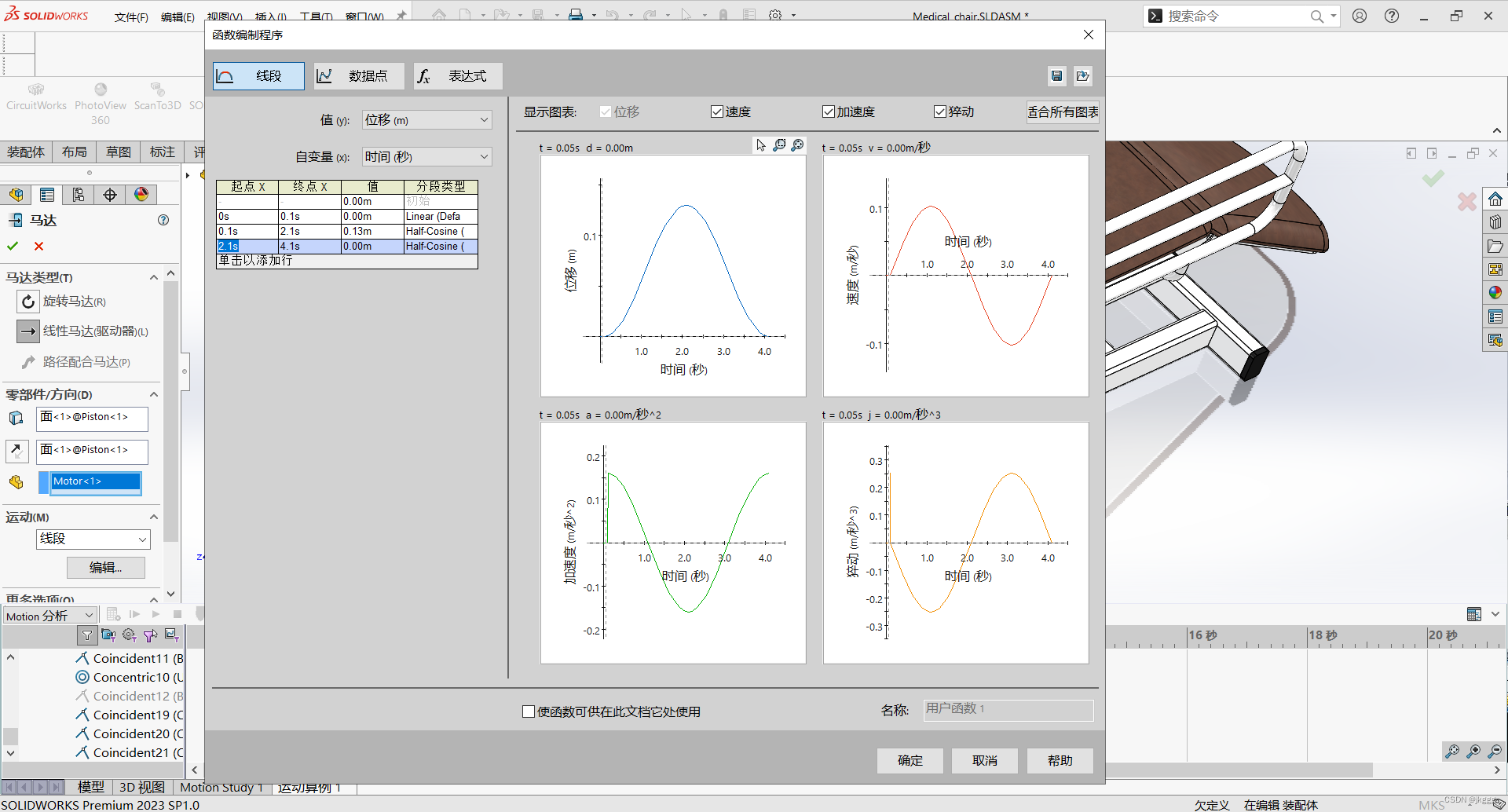Click Linear (Defa segment type cell
Screen dimensions: 1508x812
pyautogui.click(x=441, y=216)
